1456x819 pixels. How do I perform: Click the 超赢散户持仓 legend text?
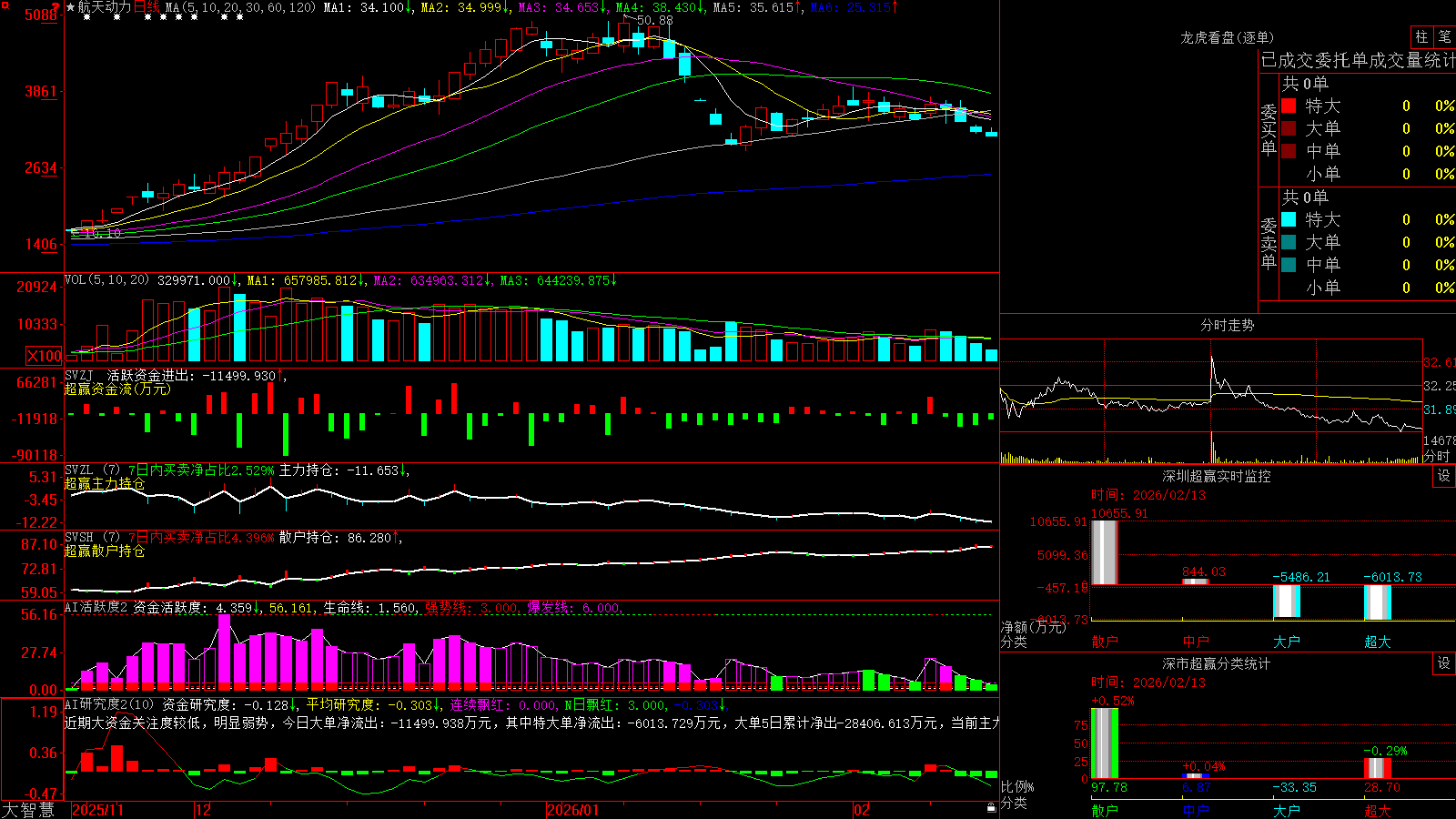(x=105, y=551)
